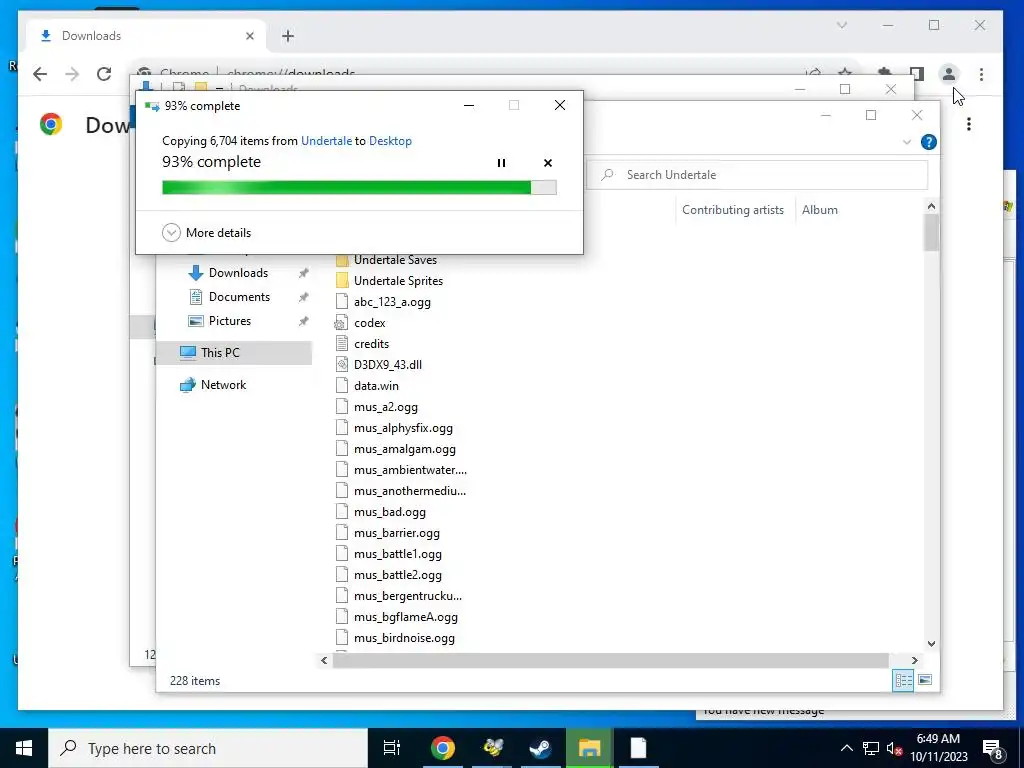The image size is (1024, 768).
Task: Open Chrome tab search dropdown
Action: click(842, 25)
